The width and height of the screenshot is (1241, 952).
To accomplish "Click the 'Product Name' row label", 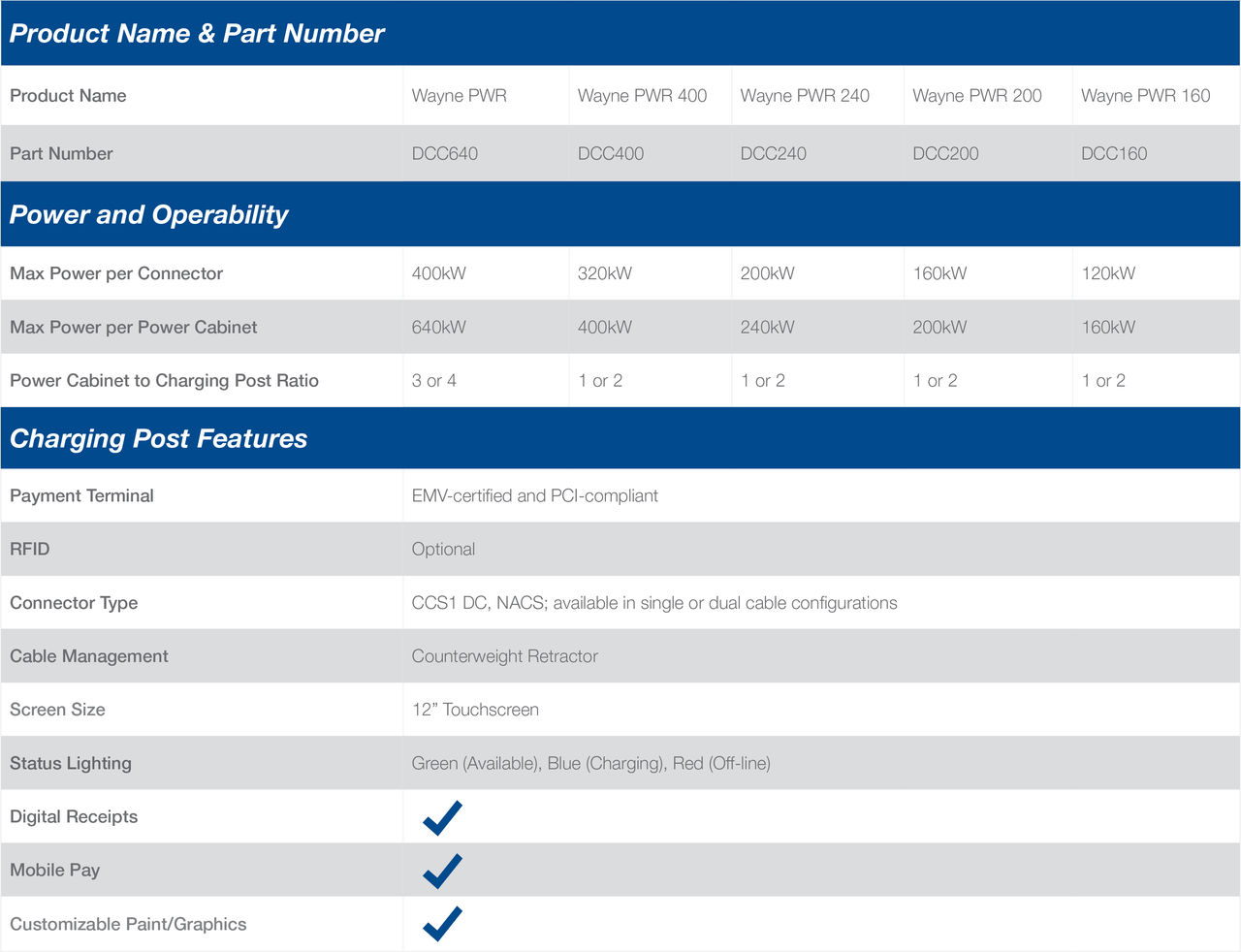I will [x=68, y=96].
